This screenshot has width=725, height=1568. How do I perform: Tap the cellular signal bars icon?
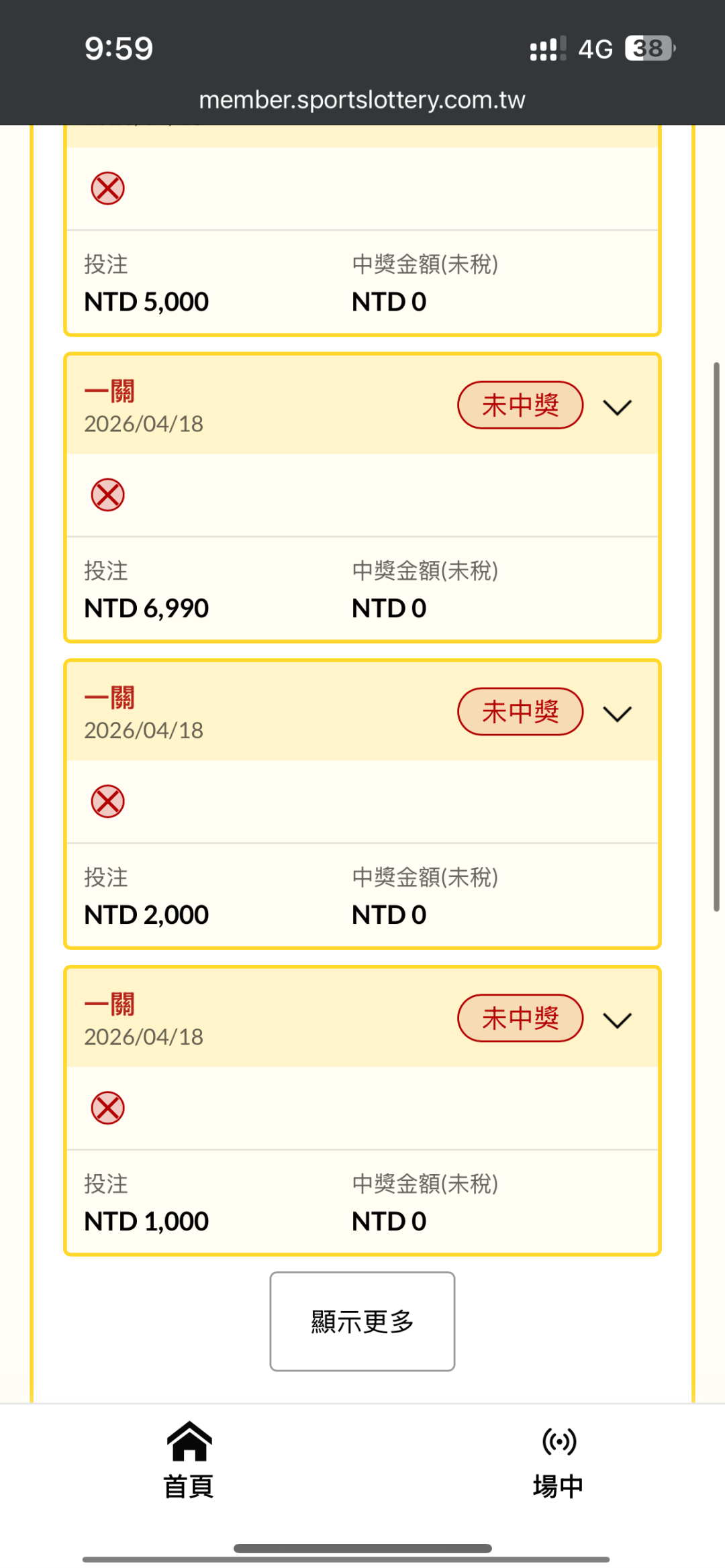tap(547, 49)
